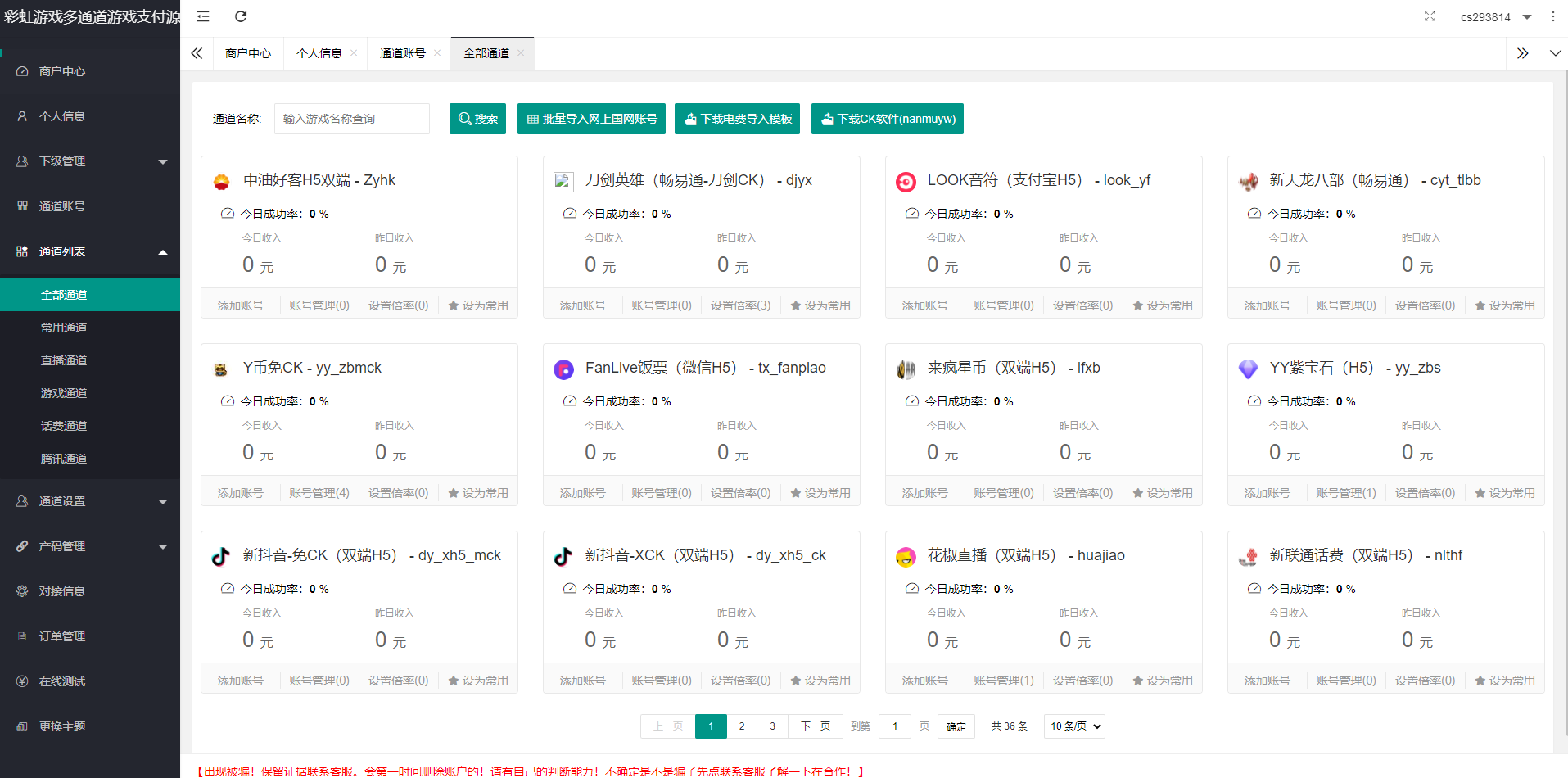
Task: Click the 批量导入网上国网账号 button
Action: coord(591,119)
